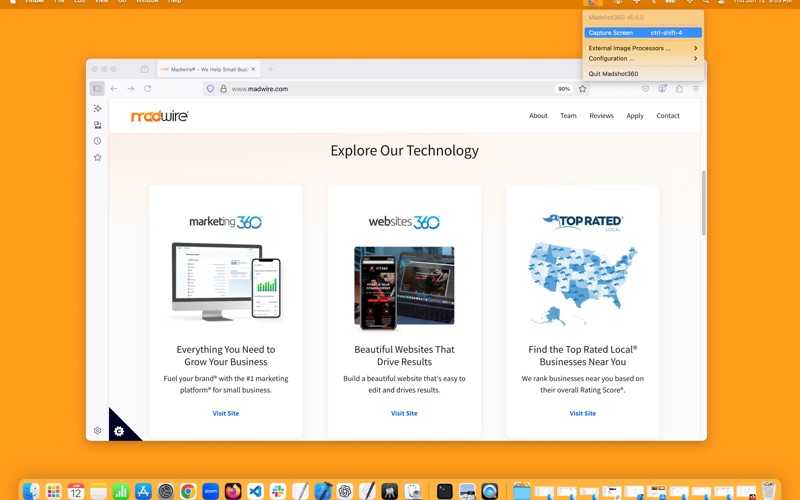Open the Reviews nav link
This screenshot has height=500, width=800.
point(602,116)
